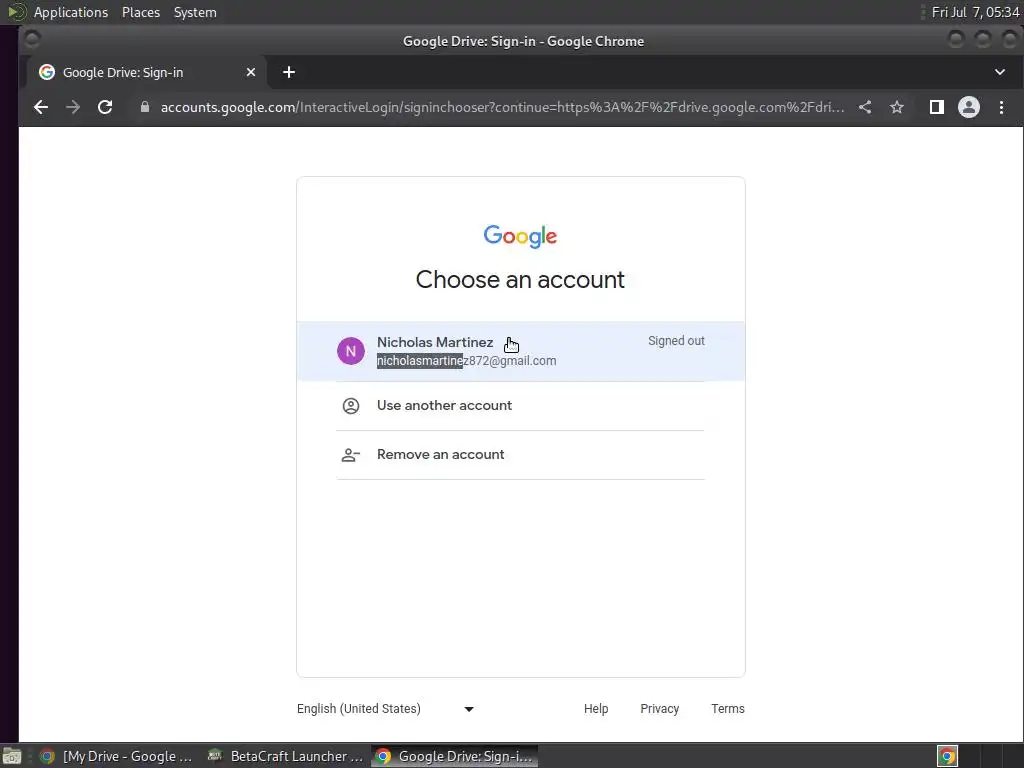Bookmark this page with the star
The height and width of the screenshot is (768, 1024).
[x=897, y=107]
